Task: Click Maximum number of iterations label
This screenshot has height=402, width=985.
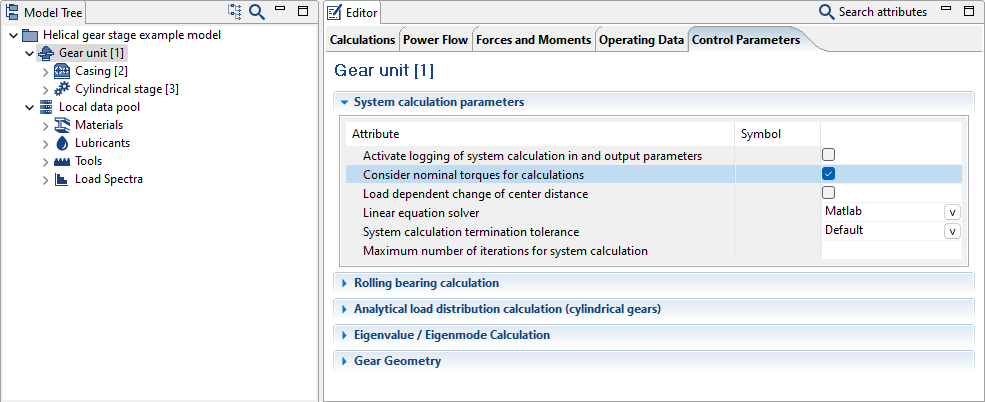Action: click(505, 251)
